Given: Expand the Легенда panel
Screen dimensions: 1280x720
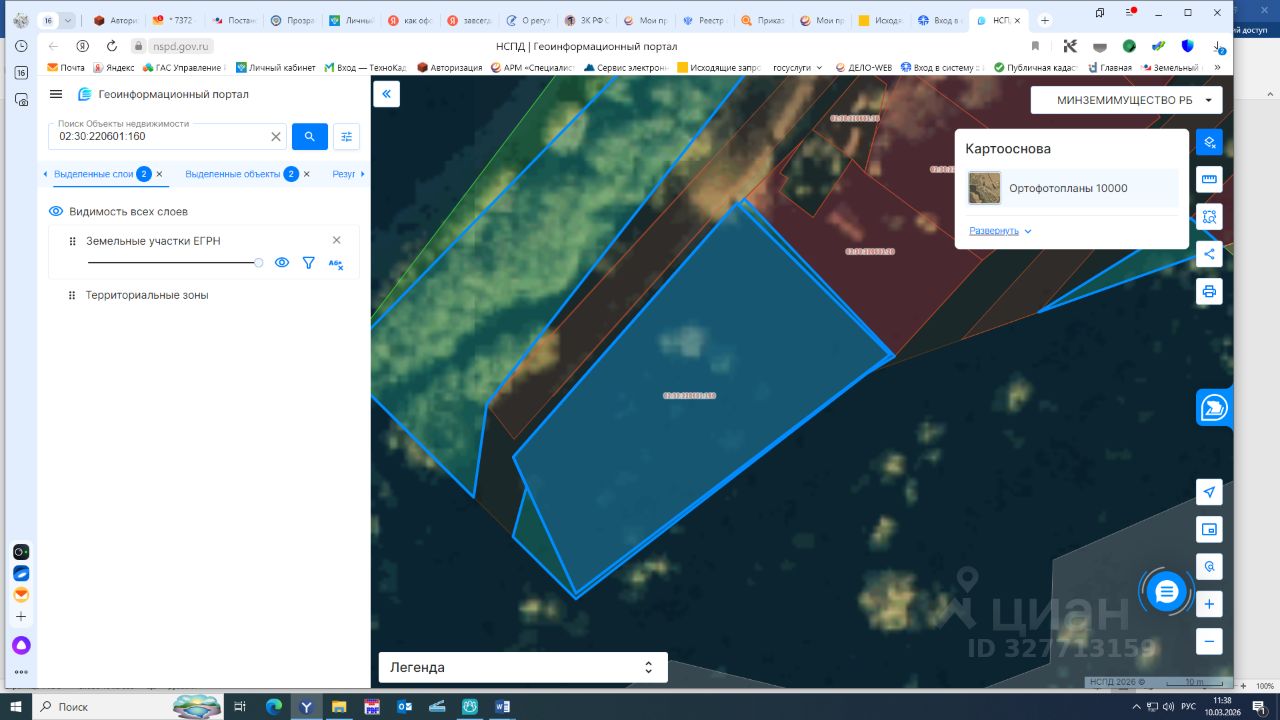Looking at the screenshot, I should point(523,667).
